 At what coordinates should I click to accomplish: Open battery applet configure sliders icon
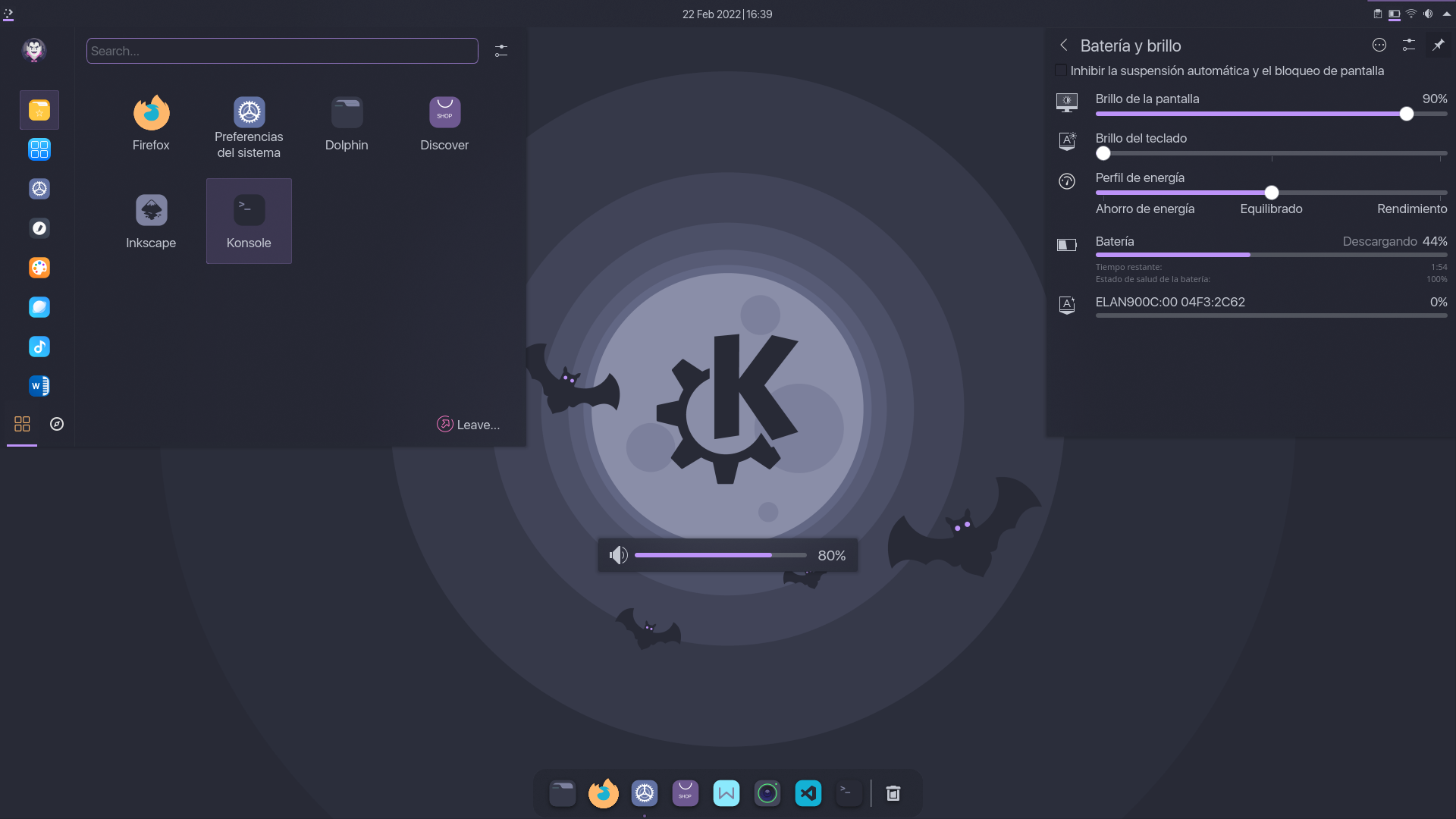[1409, 45]
